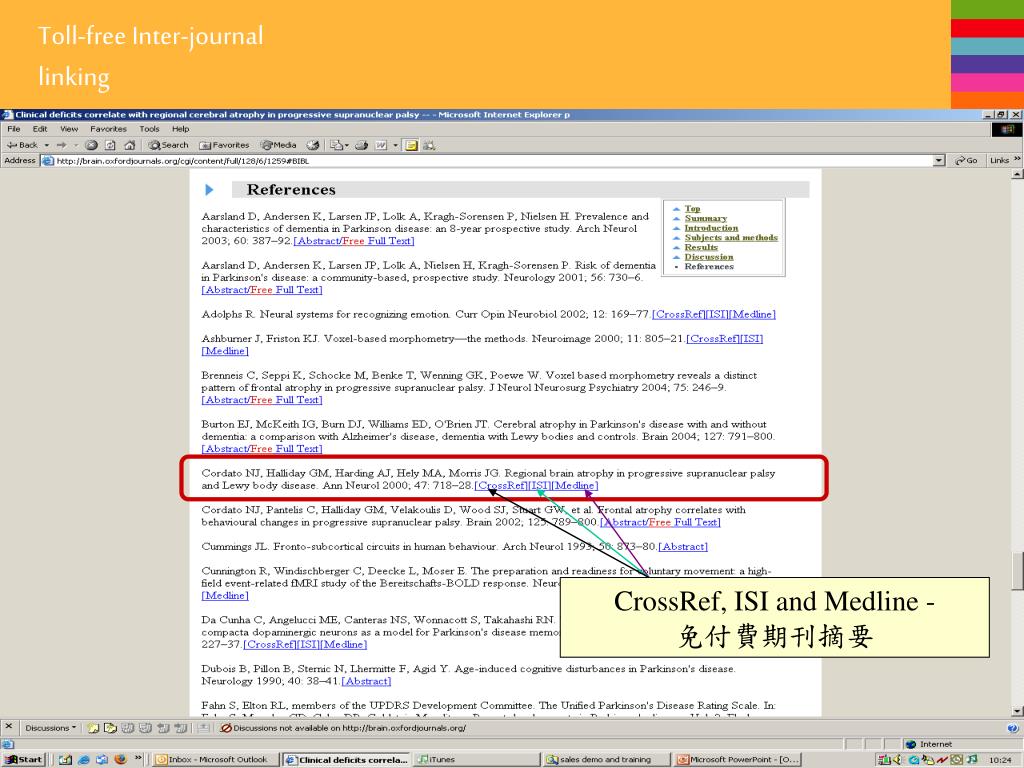Stop loading the page
Screen dimensions: 1024x768
point(91,145)
